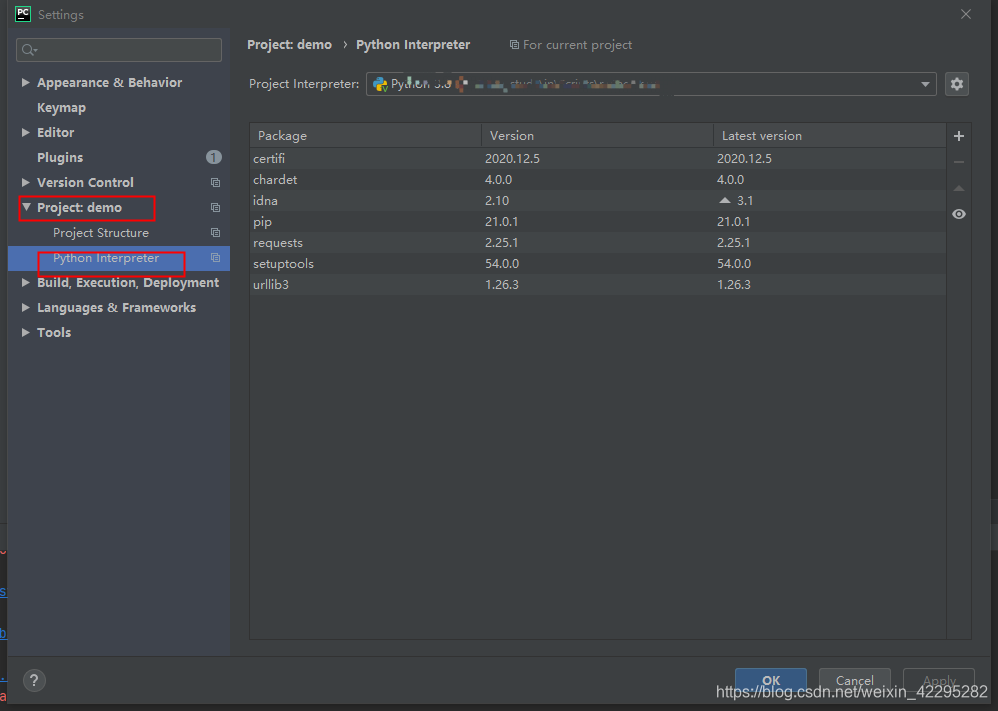998x711 pixels.
Task: Click version 2.25.1 of requests
Action: (502, 243)
